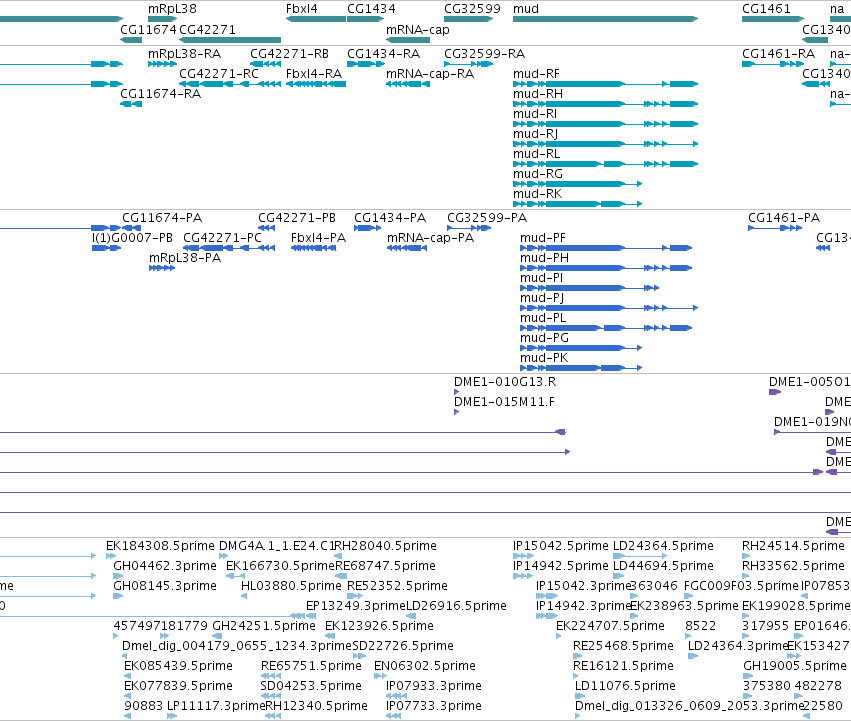Click the CG32599-PA protein label
This screenshot has height=721, width=851.
[x=487, y=218]
